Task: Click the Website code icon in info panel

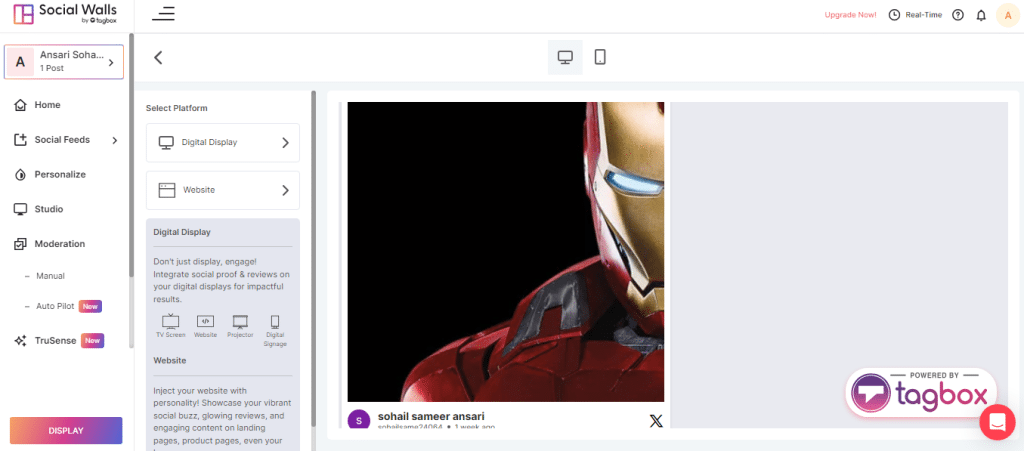Action: (205, 321)
